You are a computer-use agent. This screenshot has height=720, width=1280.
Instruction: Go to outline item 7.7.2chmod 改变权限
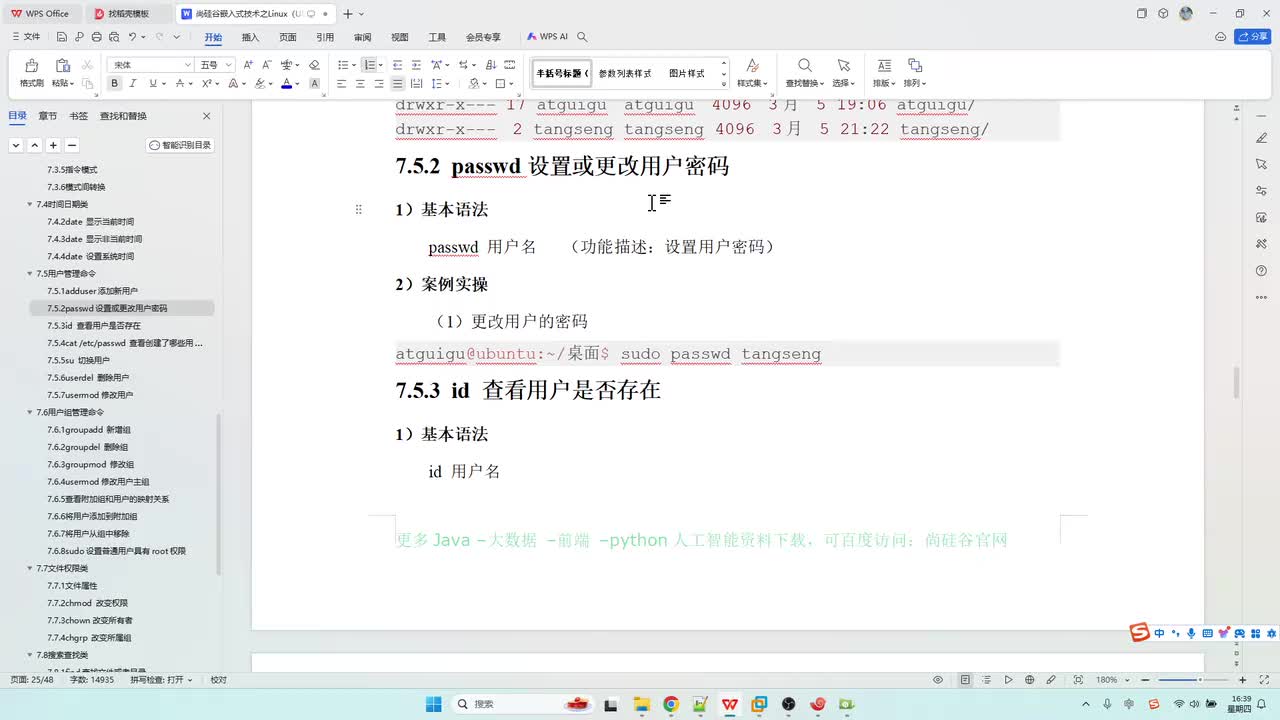click(88, 603)
